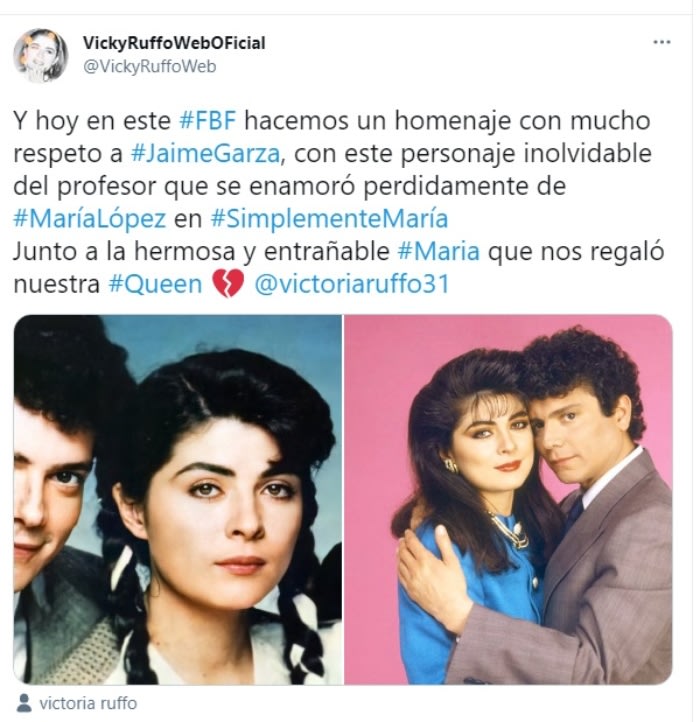This screenshot has height=722, width=700.
Task: Open the #Queen hashtag
Action: (156, 284)
